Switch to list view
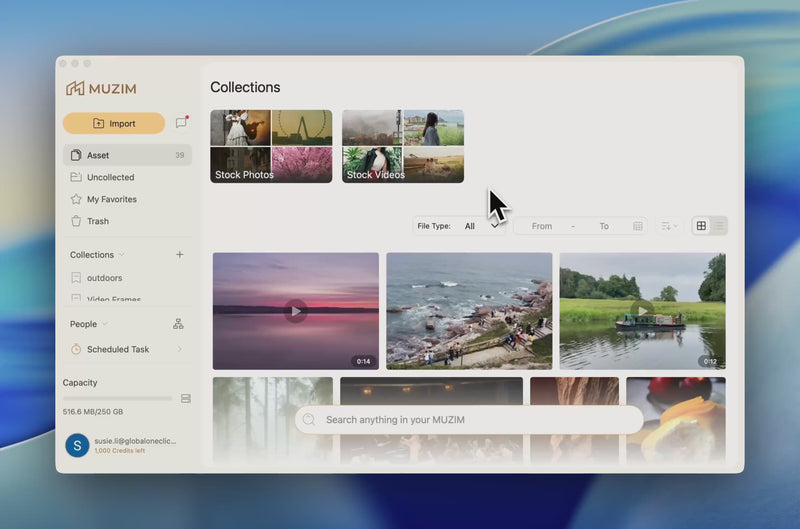800x529 pixels. click(719, 225)
